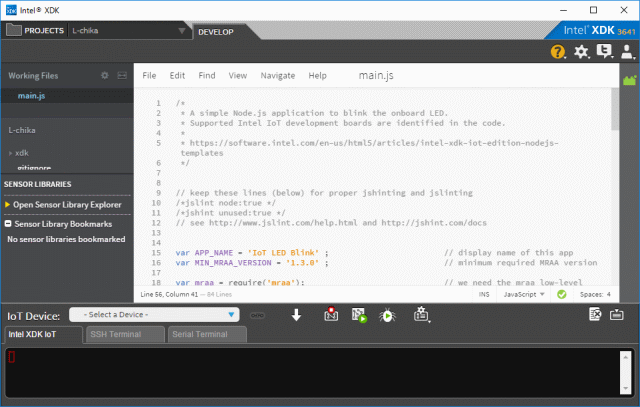Toggle INS insert mode in status bar
The image size is (640, 407).
484,294
